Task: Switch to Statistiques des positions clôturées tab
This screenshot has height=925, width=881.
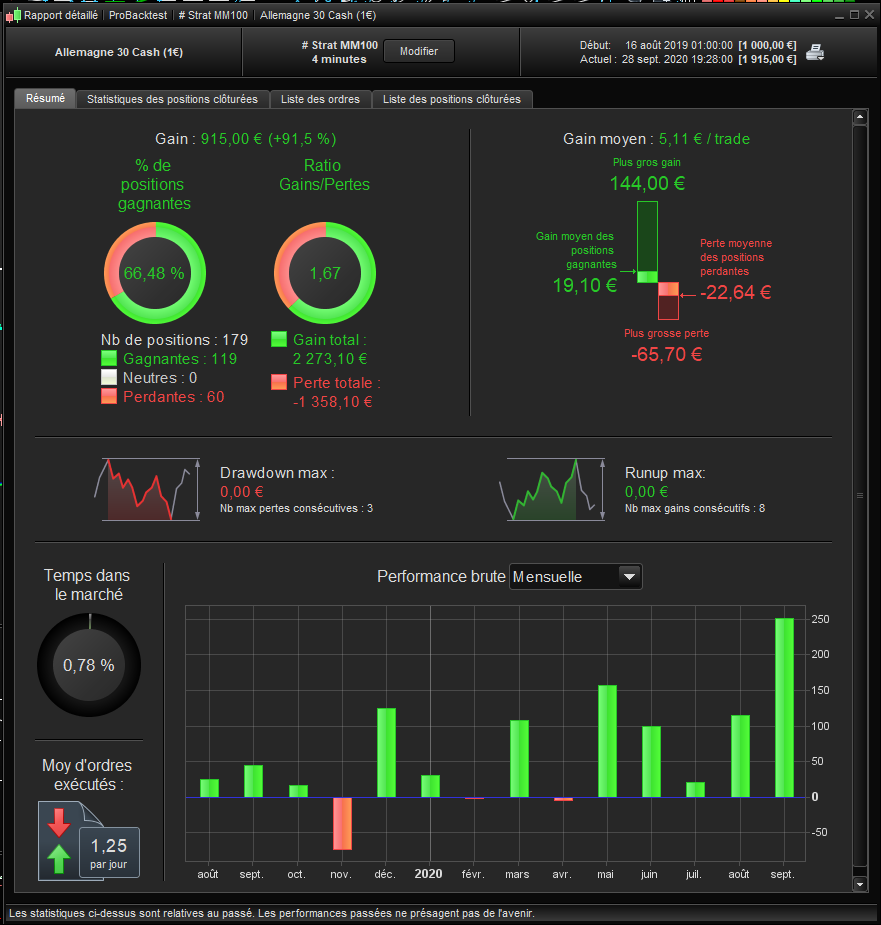Action: point(172,99)
